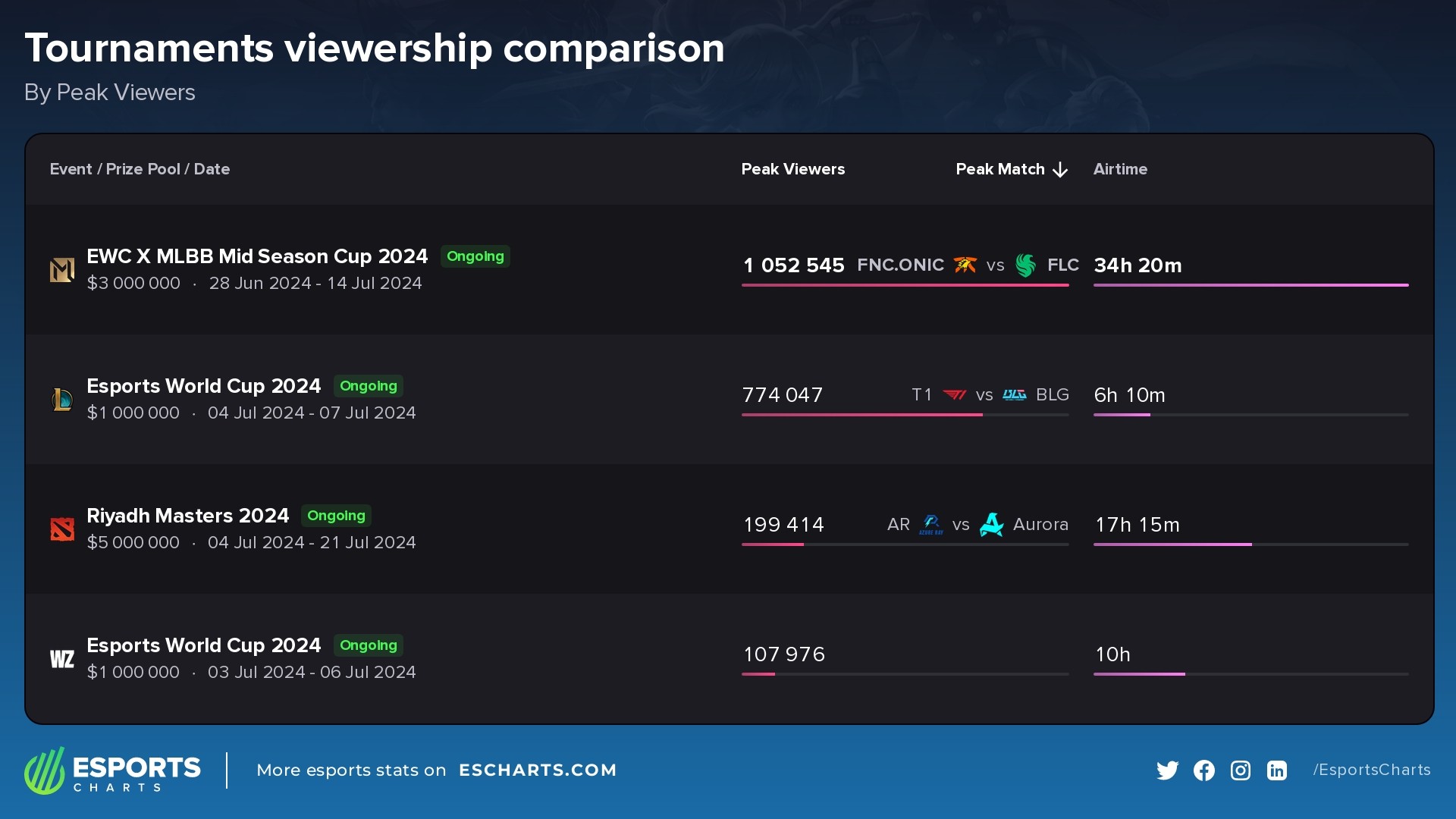Select the 774 047 peak viewers value
This screenshot has height=819, width=1456.
coord(783,395)
